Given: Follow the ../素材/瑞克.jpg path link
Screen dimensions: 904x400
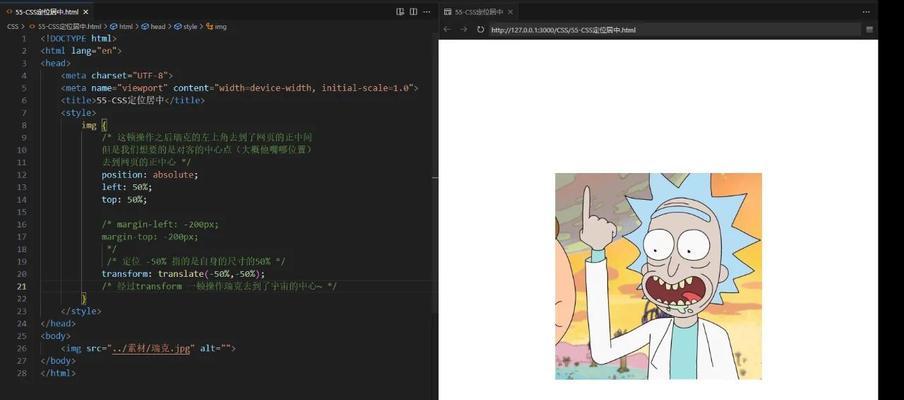Looking at the screenshot, I should click(x=151, y=348).
